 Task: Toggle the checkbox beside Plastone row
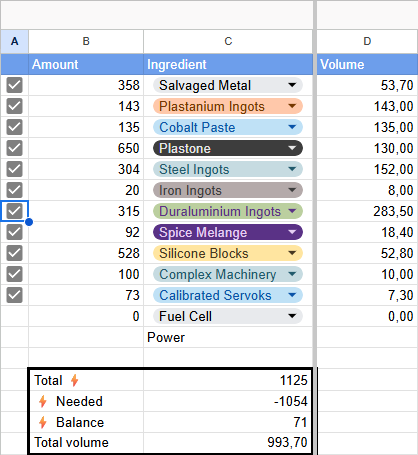coord(14,148)
